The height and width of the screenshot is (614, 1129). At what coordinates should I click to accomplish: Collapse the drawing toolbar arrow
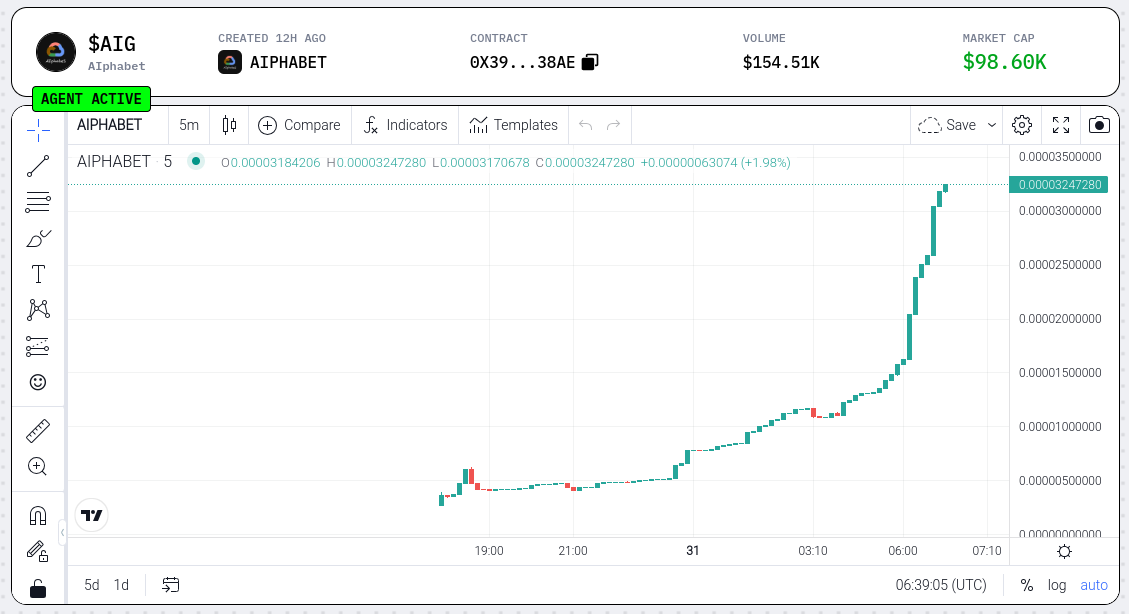(63, 533)
